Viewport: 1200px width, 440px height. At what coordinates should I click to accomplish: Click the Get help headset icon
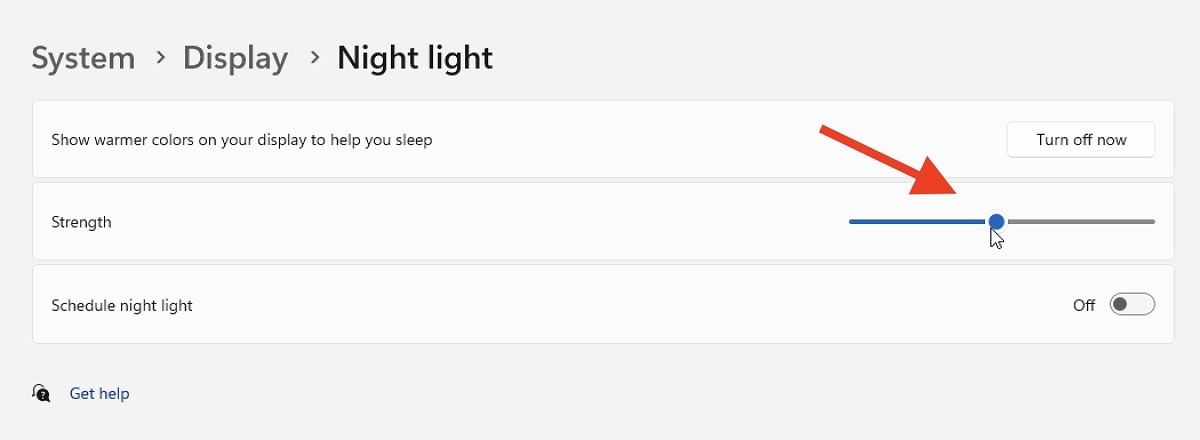(x=41, y=393)
